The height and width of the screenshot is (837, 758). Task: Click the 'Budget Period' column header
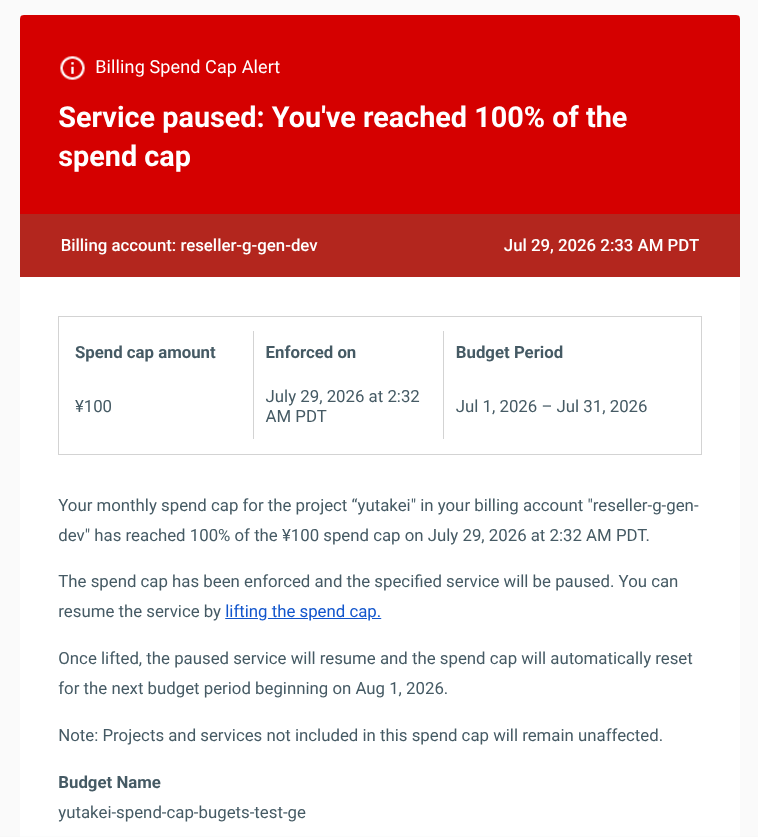[509, 352]
